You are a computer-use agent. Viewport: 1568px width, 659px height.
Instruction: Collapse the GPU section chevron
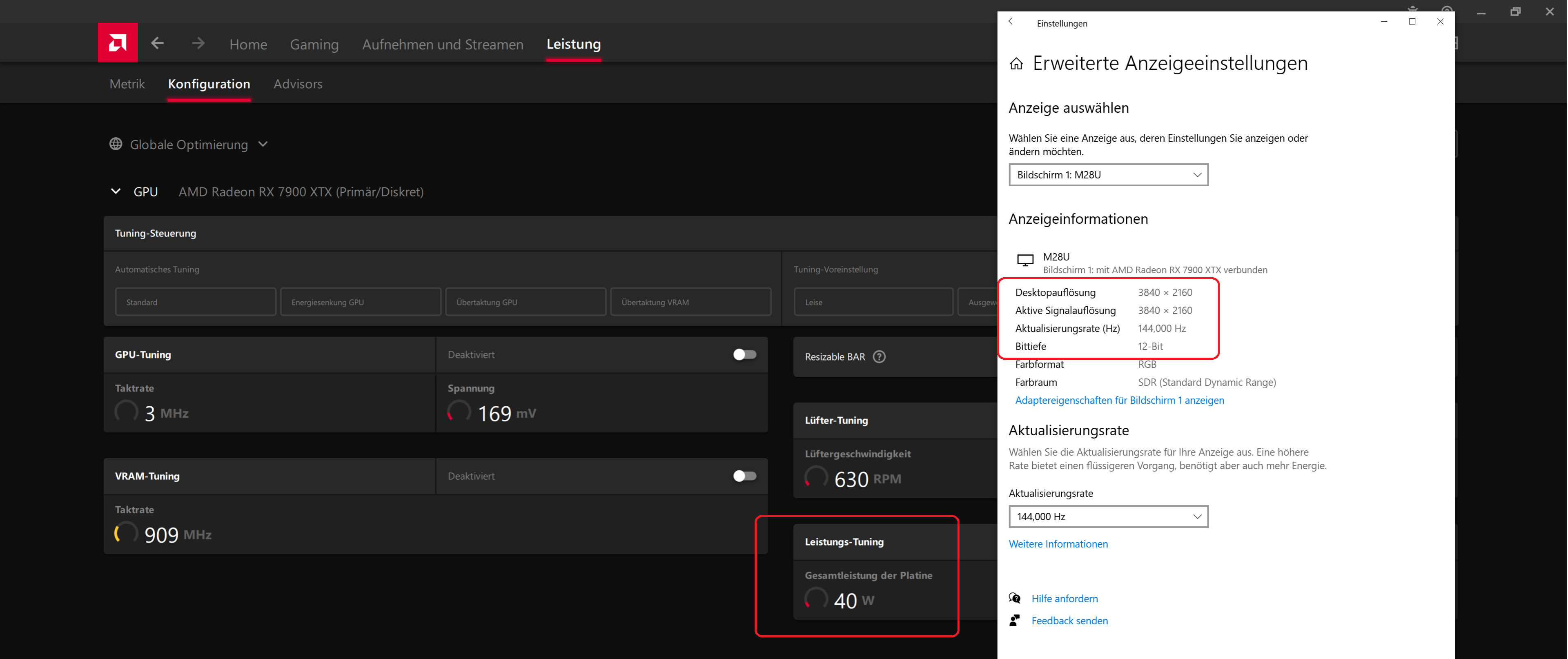tap(116, 191)
